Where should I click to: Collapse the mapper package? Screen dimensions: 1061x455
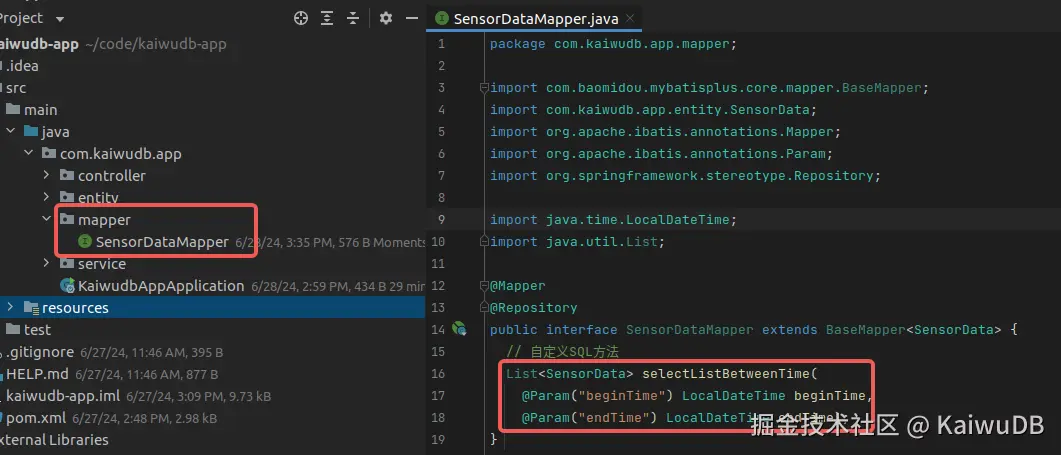pyautogui.click(x=47, y=220)
